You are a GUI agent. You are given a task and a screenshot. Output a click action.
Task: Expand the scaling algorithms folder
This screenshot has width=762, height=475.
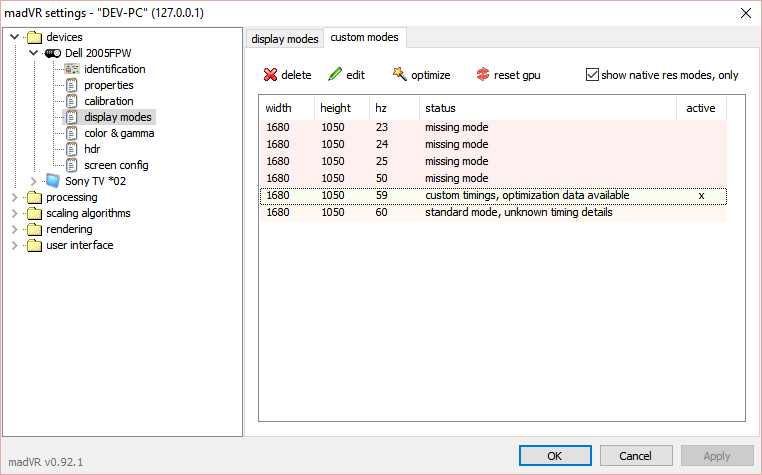point(14,213)
